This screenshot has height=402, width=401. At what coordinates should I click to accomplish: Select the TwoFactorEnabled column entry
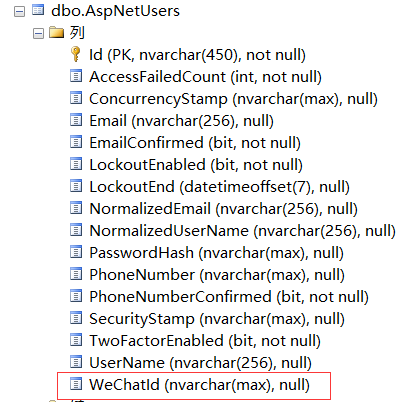(x=205, y=341)
